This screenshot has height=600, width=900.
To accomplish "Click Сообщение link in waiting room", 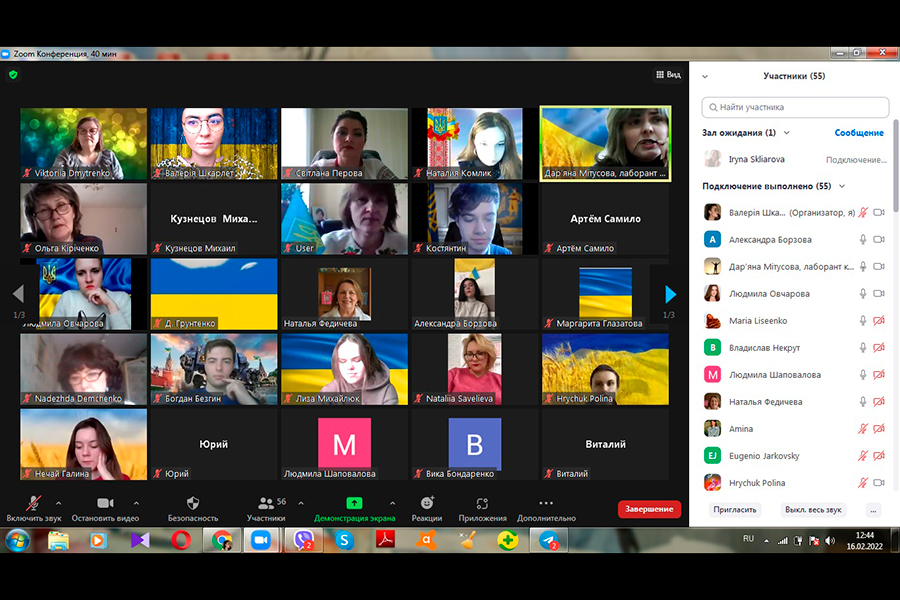I will pos(858,133).
